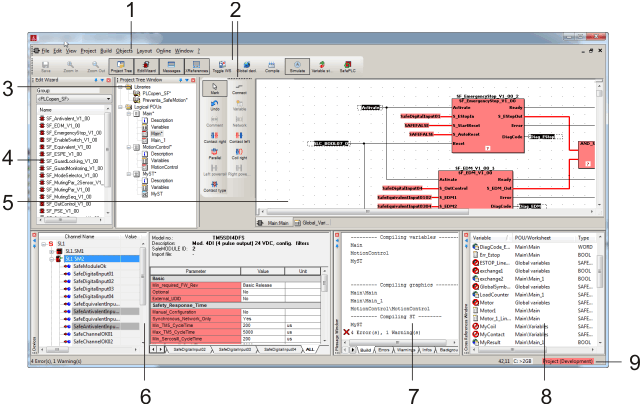Insert a Contact left element
This screenshot has height=406, width=644.
pyautogui.click(x=239, y=138)
